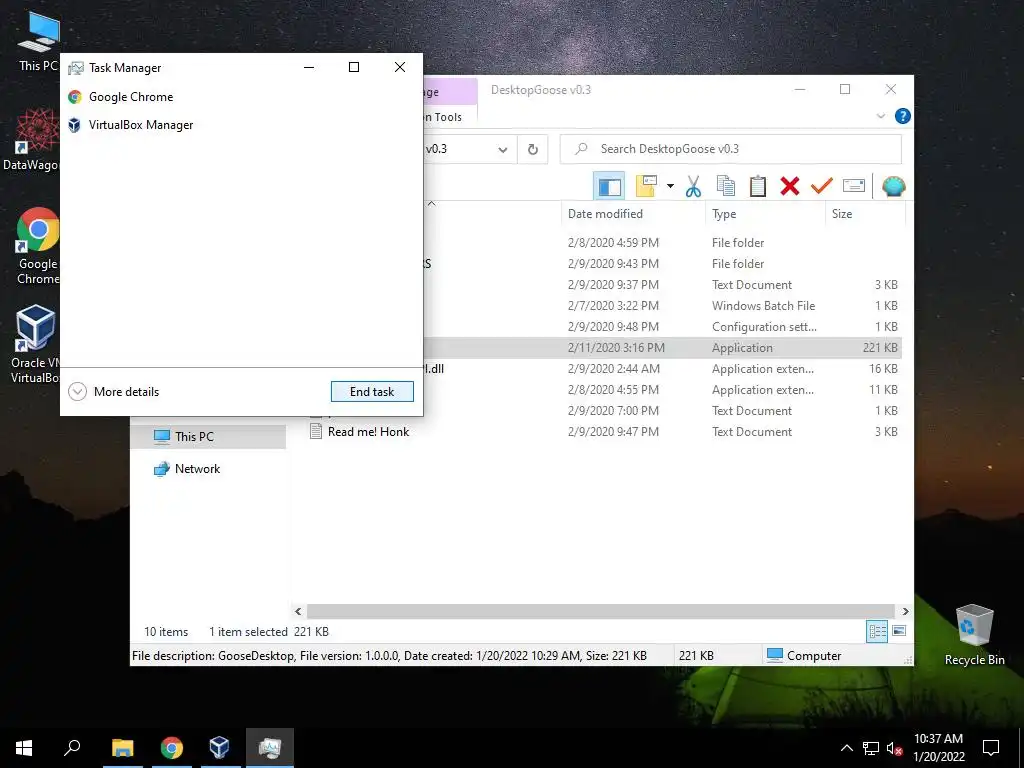Toggle the navigation pane toolbar icon
Image resolution: width=1024 pixels, height=768 pixels.
609,187
